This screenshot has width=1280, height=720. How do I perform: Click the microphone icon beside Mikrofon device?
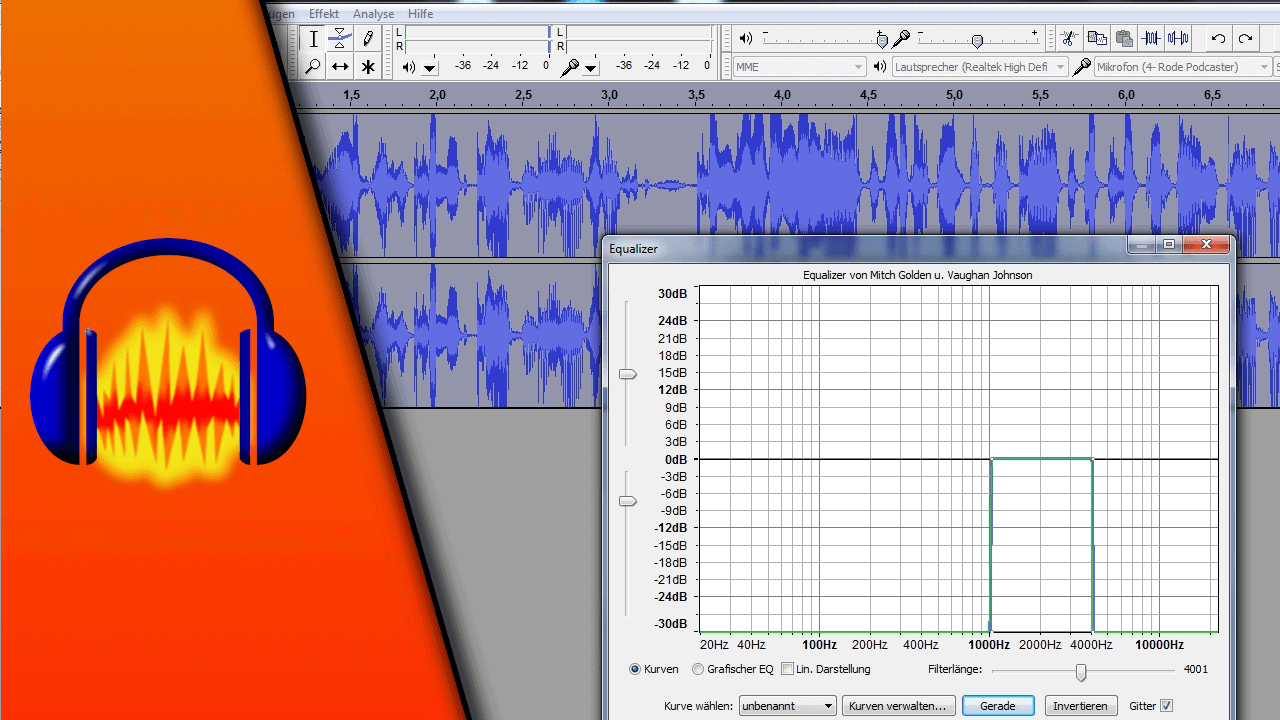click(1081, 67)
